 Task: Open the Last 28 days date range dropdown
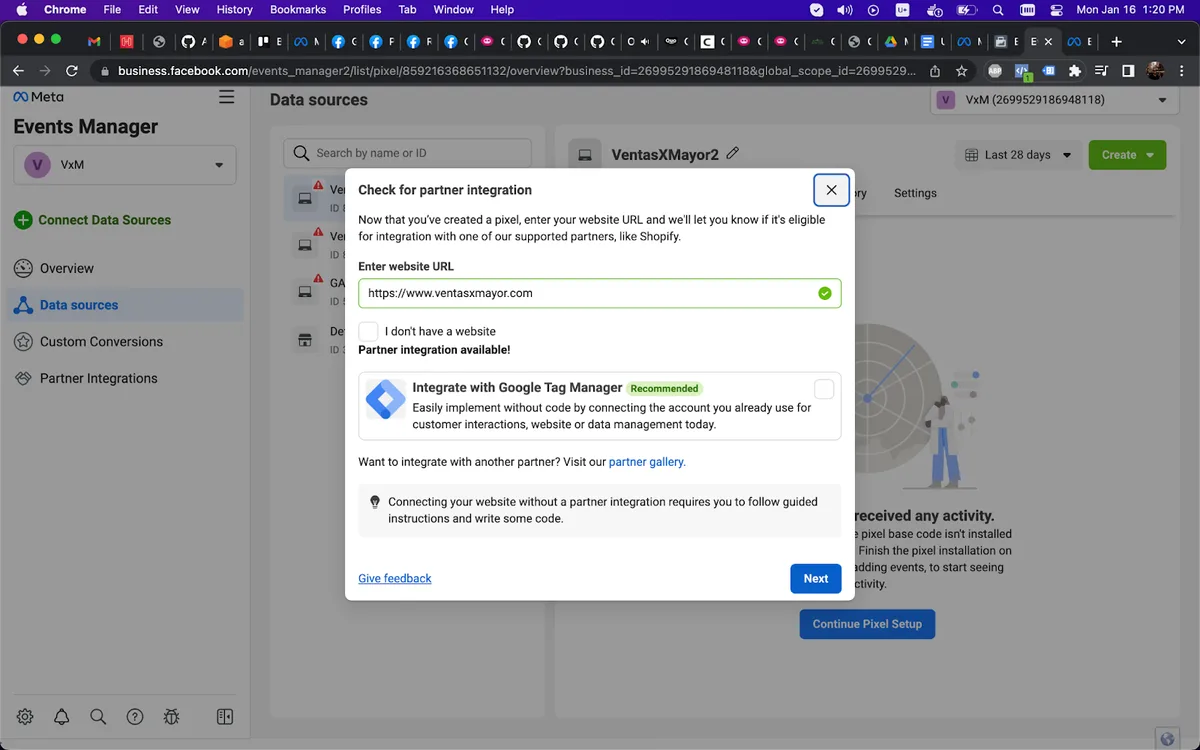tap(1017, 155)
